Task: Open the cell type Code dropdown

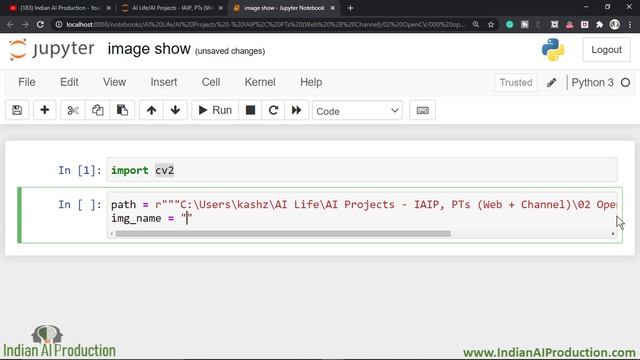Action: [x=357, y=111]
